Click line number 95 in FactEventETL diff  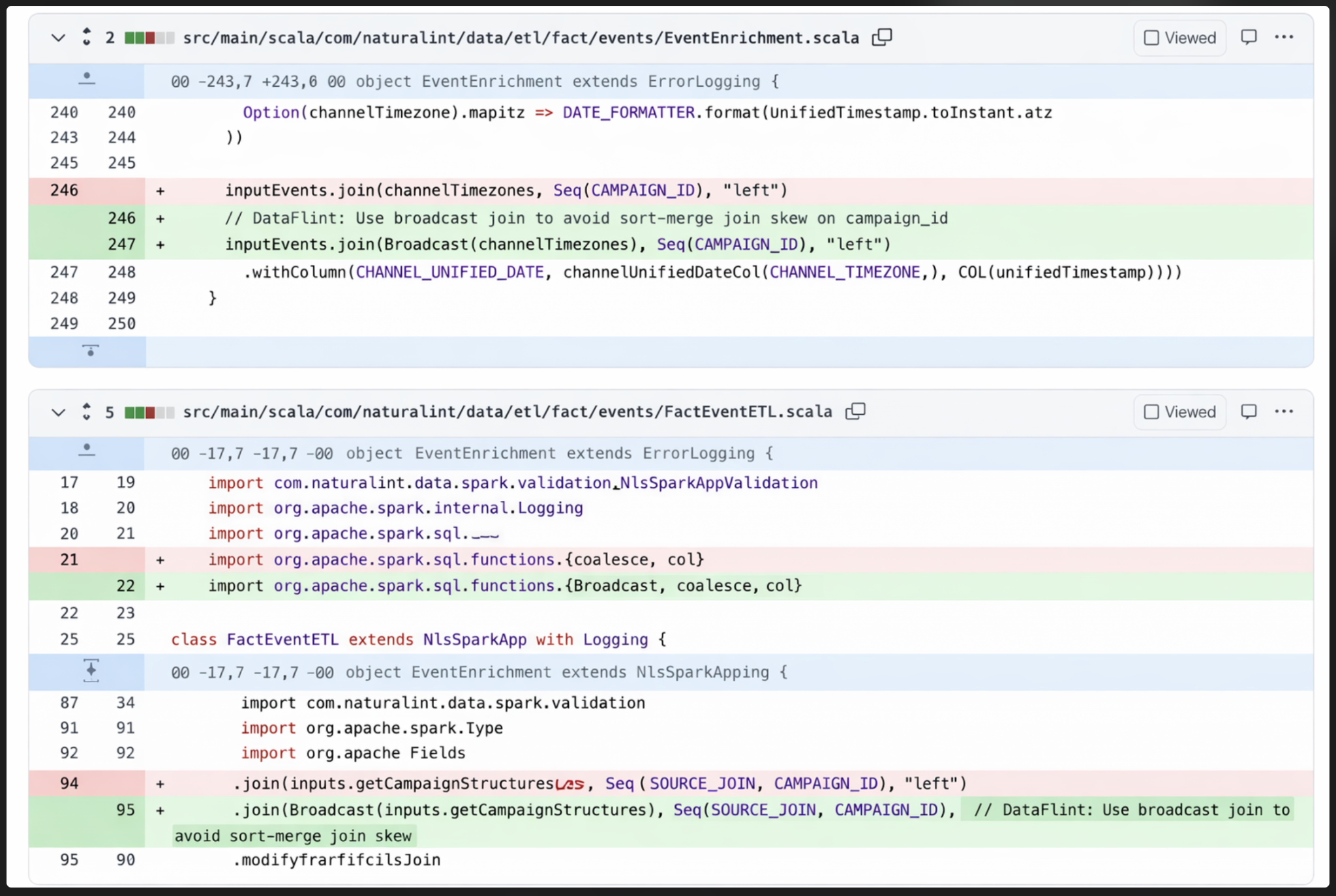pos(125,809)
